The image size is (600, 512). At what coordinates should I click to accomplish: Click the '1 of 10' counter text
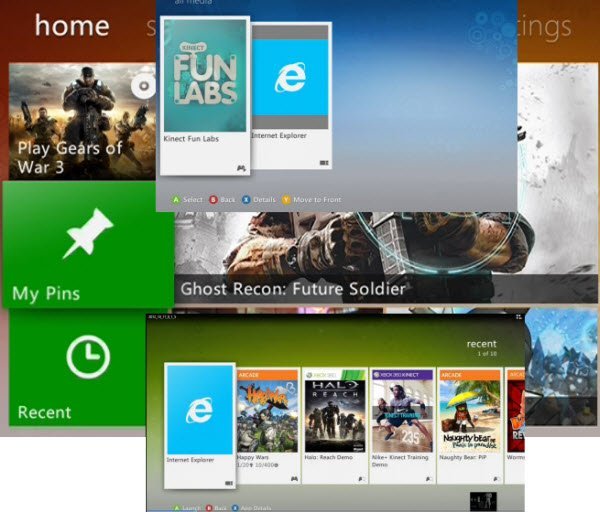[487, 354]
